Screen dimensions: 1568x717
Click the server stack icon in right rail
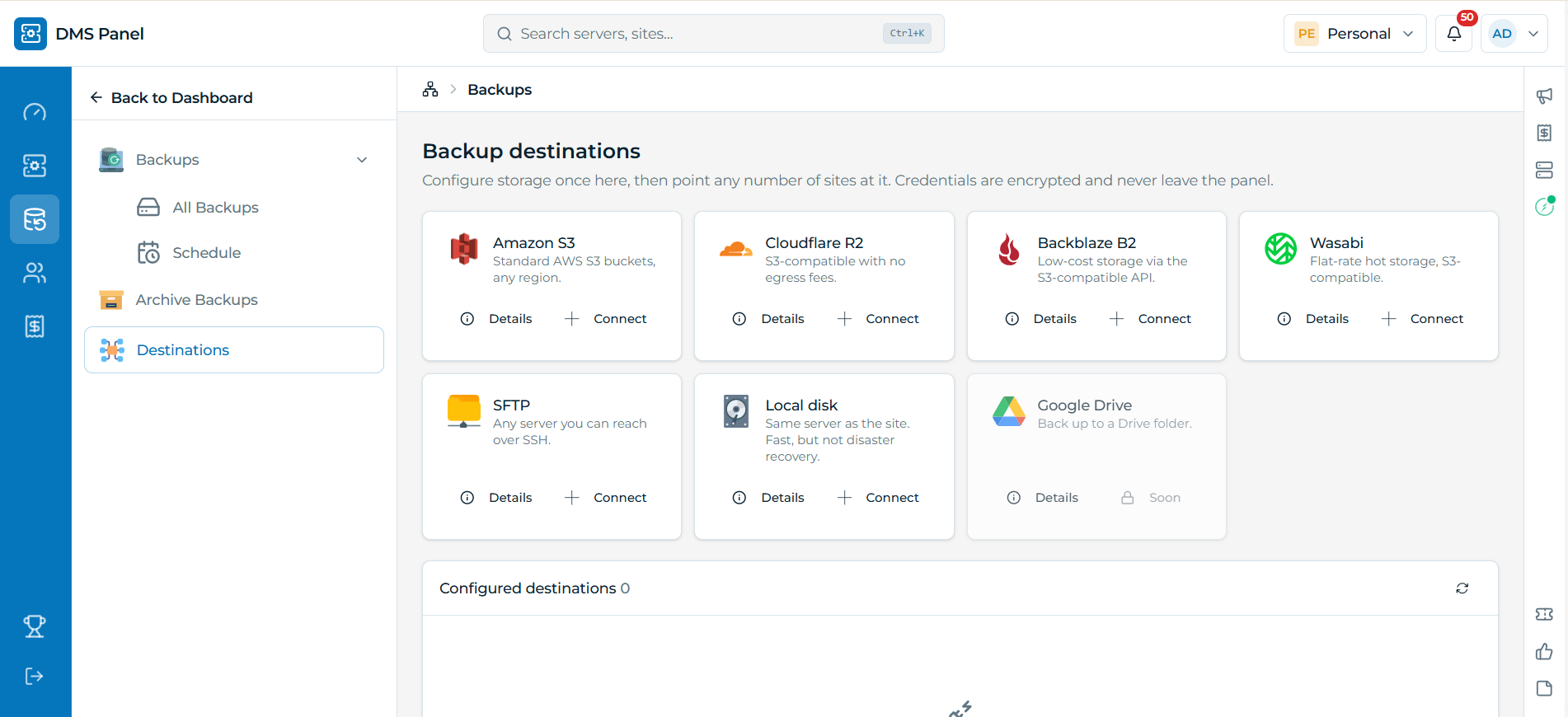[1544, 170]
